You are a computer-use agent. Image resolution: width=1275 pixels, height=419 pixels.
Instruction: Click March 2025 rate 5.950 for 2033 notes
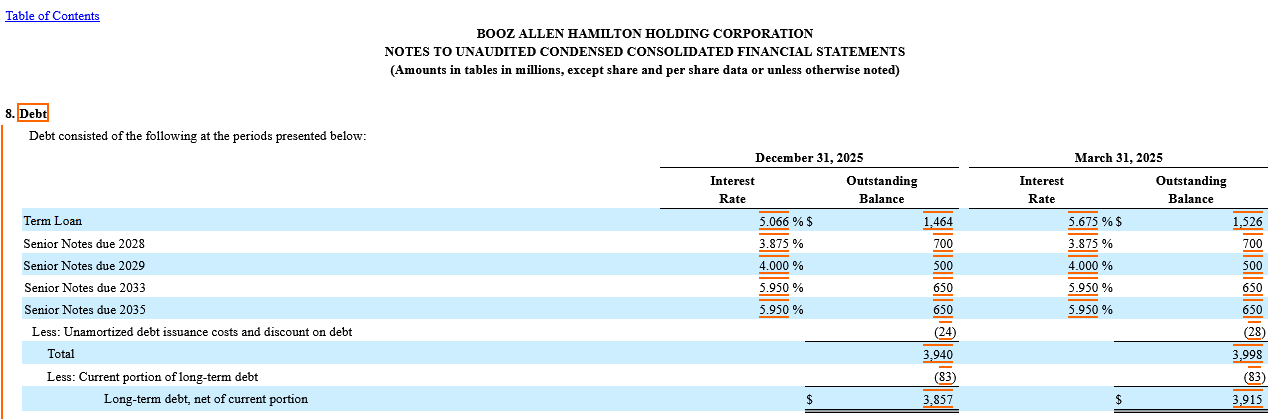tap(1083, 287)
